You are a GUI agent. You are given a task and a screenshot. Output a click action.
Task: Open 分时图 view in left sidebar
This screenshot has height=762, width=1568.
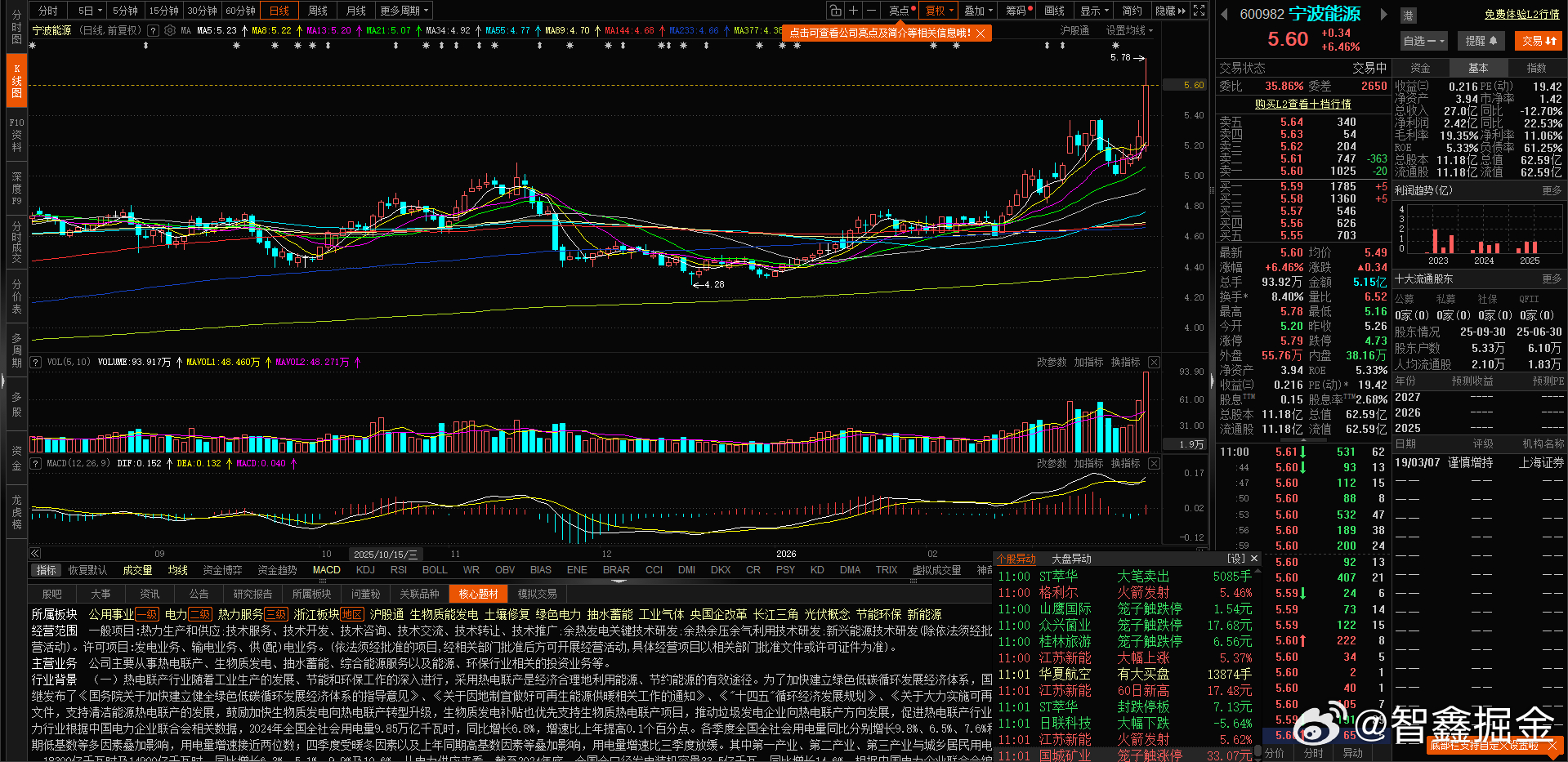tap(16, 27)
